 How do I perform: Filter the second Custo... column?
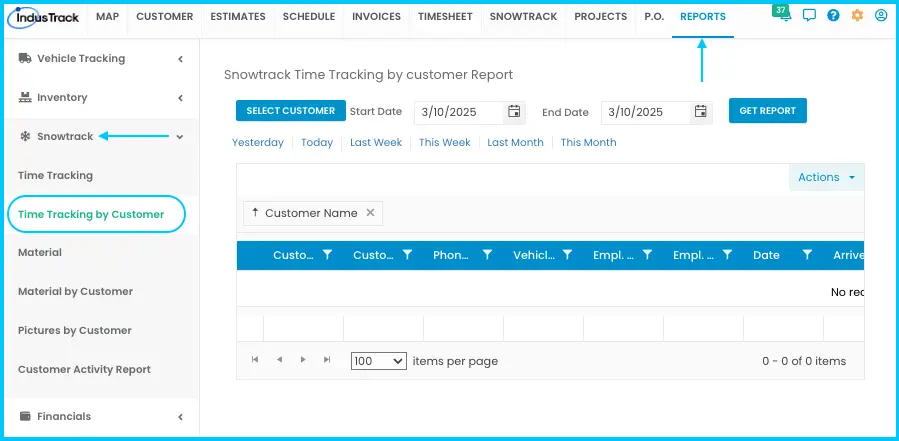(x=407, y=255)
